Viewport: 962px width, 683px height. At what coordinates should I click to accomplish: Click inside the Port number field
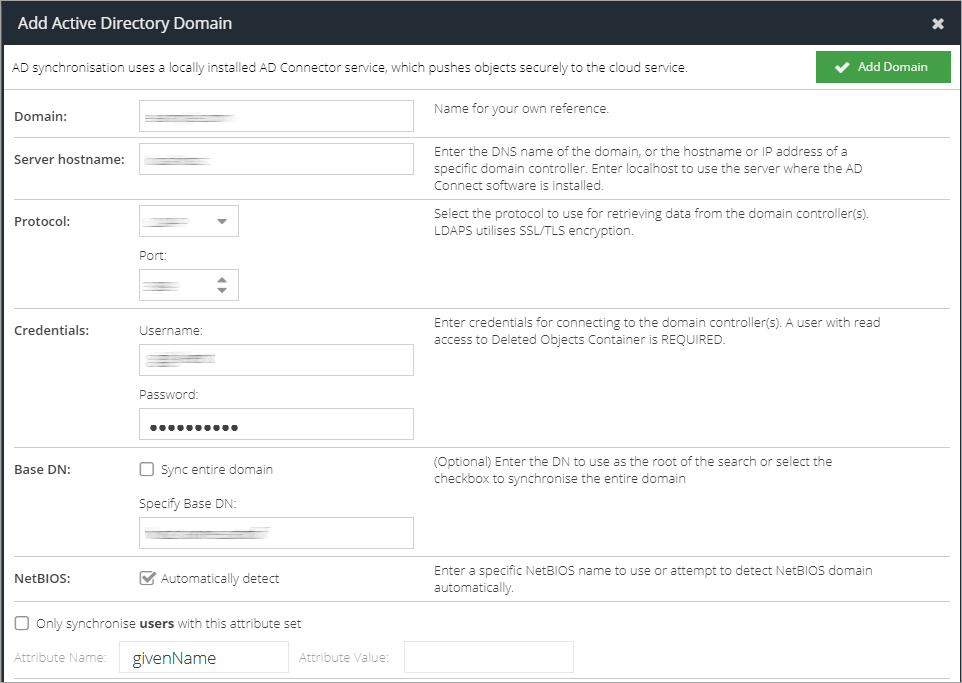point(174,285)
